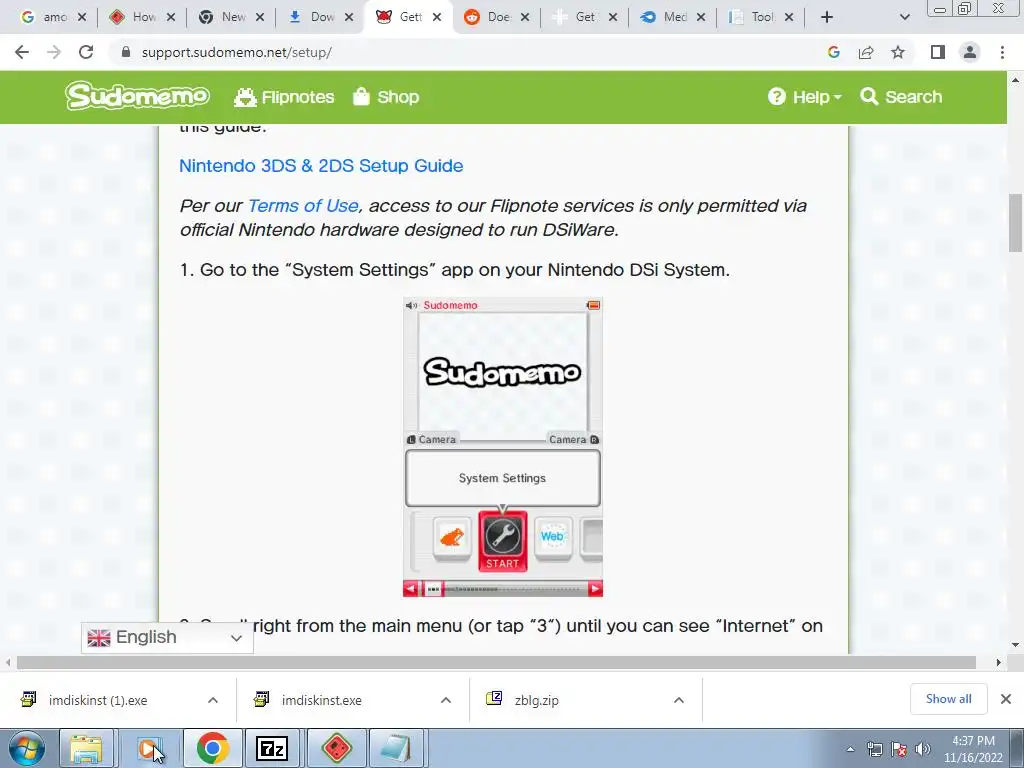Open the Shop nav link
The width and height of the screenshot is (1024, 768).
coord(386,97)
